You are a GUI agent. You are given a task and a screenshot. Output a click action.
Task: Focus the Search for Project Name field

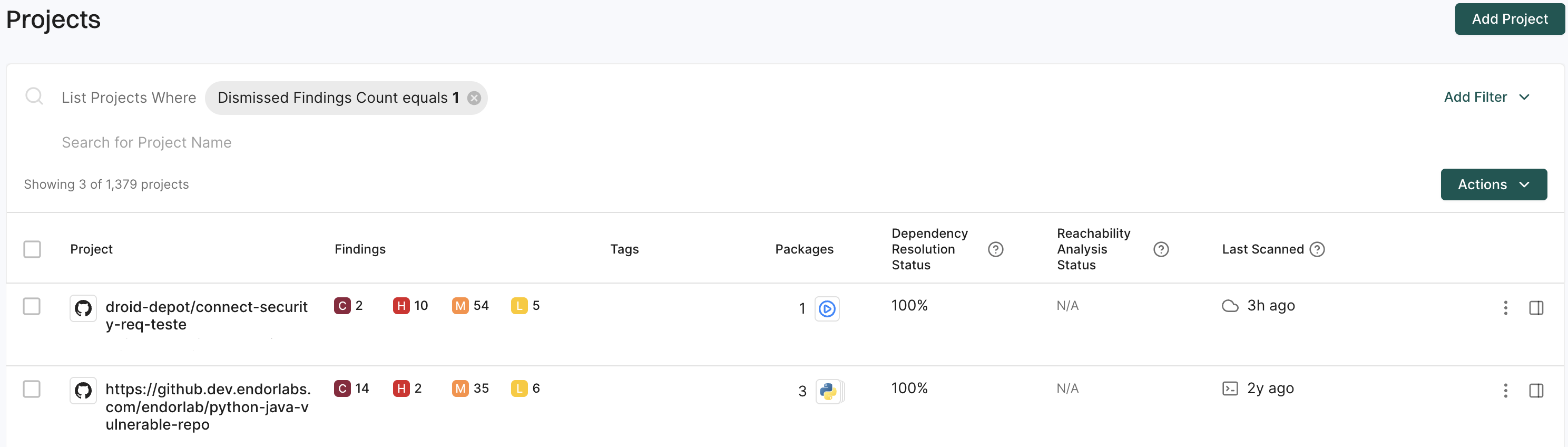pos(146,142)
